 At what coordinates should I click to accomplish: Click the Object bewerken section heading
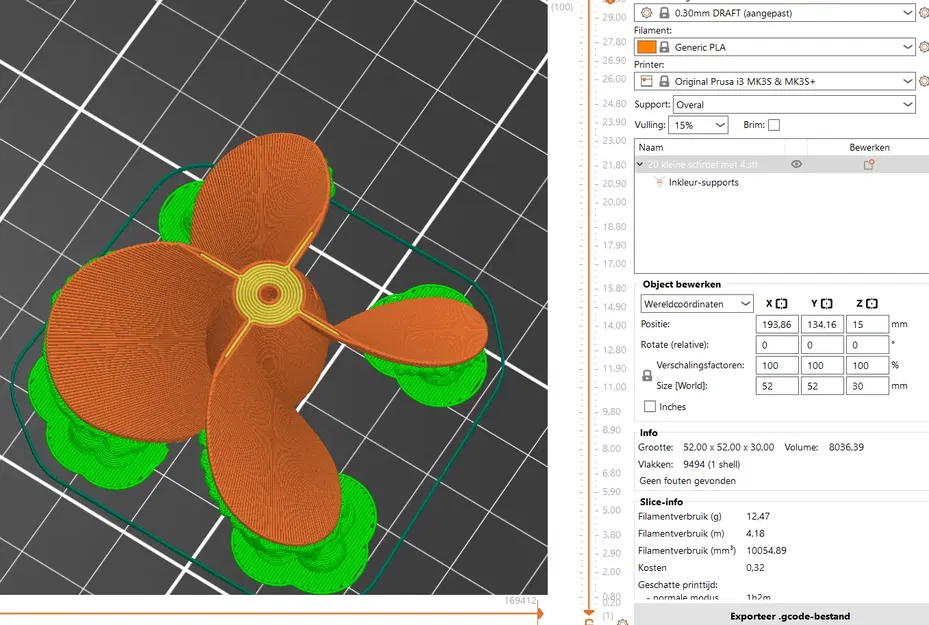point(681,284)
